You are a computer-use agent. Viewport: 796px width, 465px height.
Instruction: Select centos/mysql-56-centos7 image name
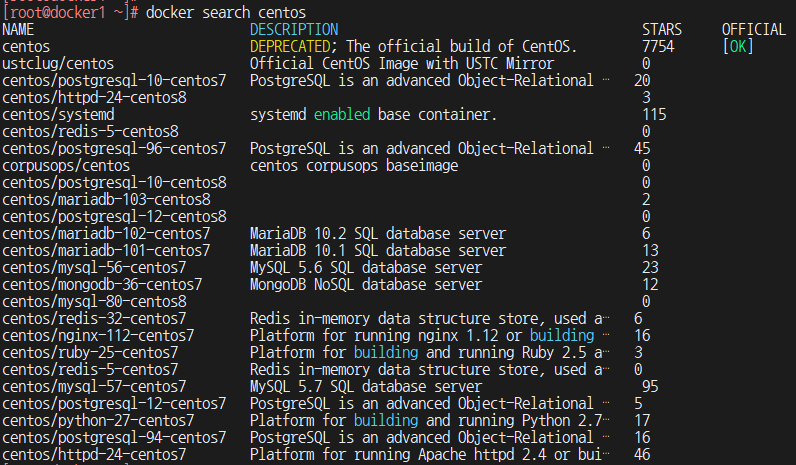[x=94, y=268]
